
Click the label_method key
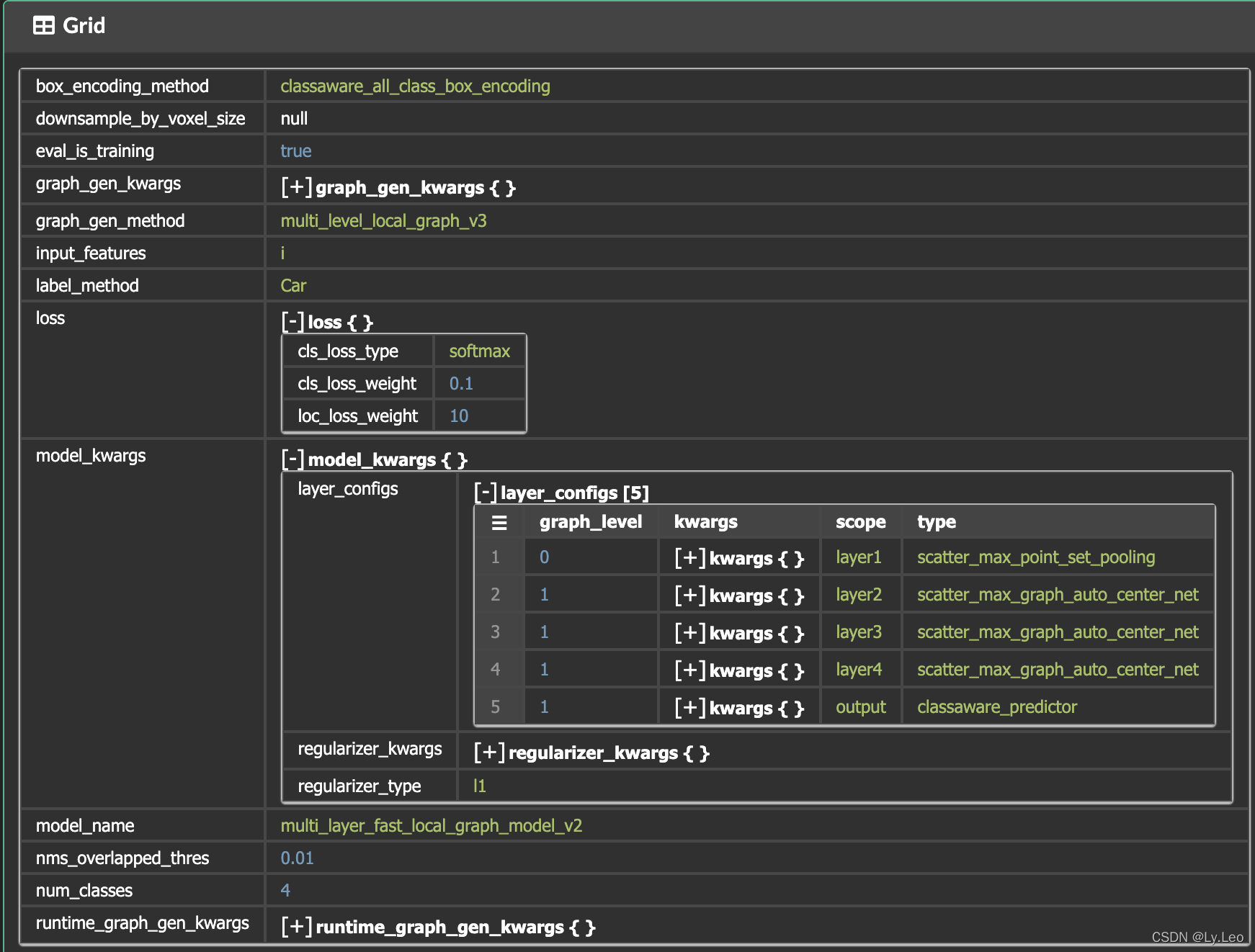(x=87, y=286)
